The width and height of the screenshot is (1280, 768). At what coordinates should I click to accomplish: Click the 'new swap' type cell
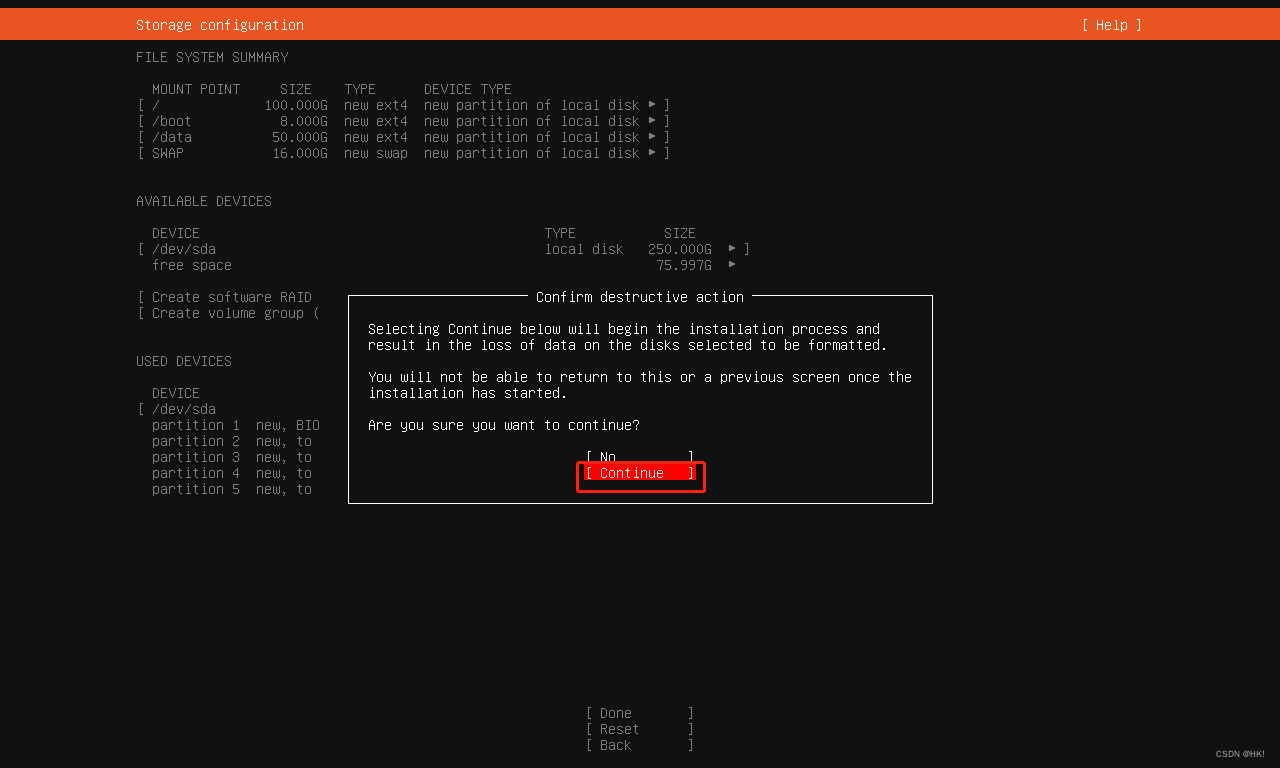[x=376, y=153]
